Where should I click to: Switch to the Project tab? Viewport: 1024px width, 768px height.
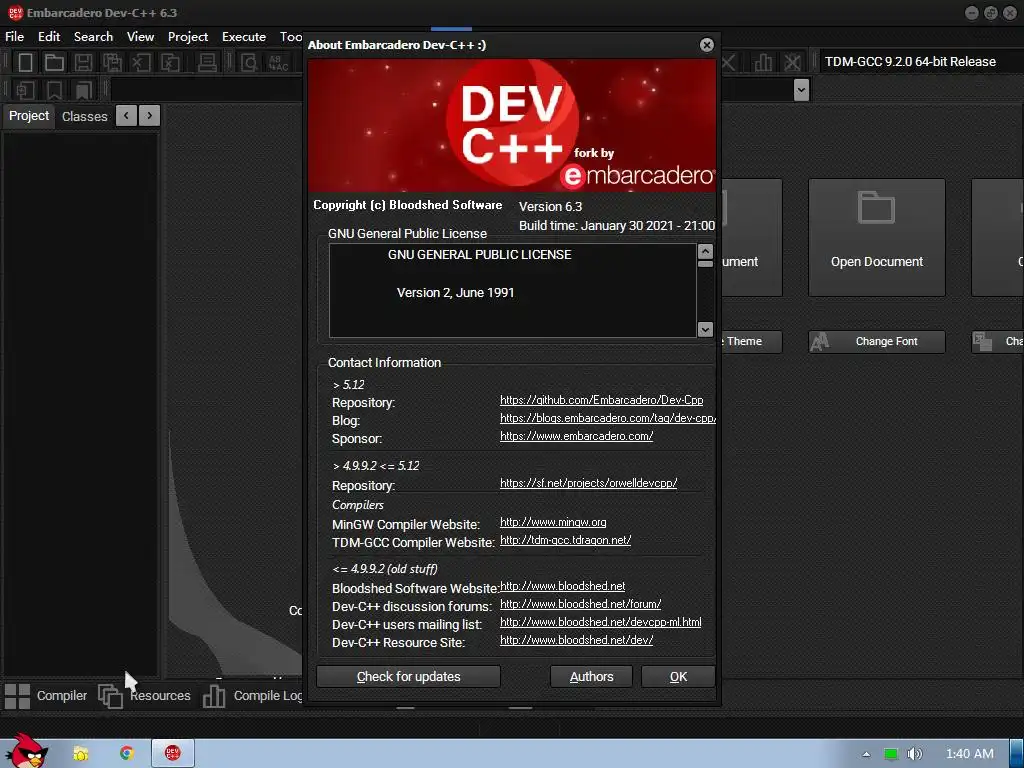pyautogui.click(x=29, y=116)
